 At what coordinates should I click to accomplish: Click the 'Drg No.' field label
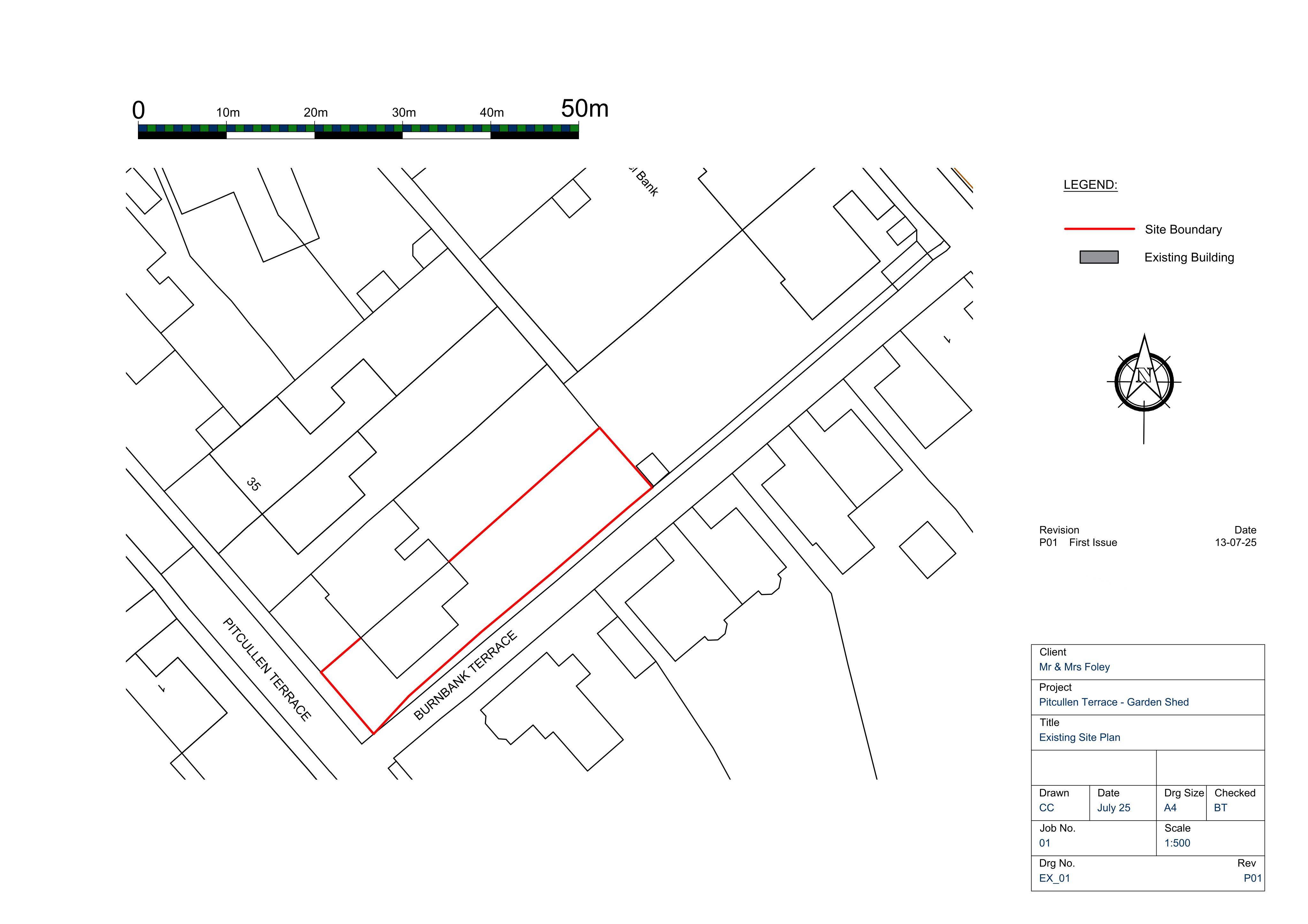tap(1057, 864)
